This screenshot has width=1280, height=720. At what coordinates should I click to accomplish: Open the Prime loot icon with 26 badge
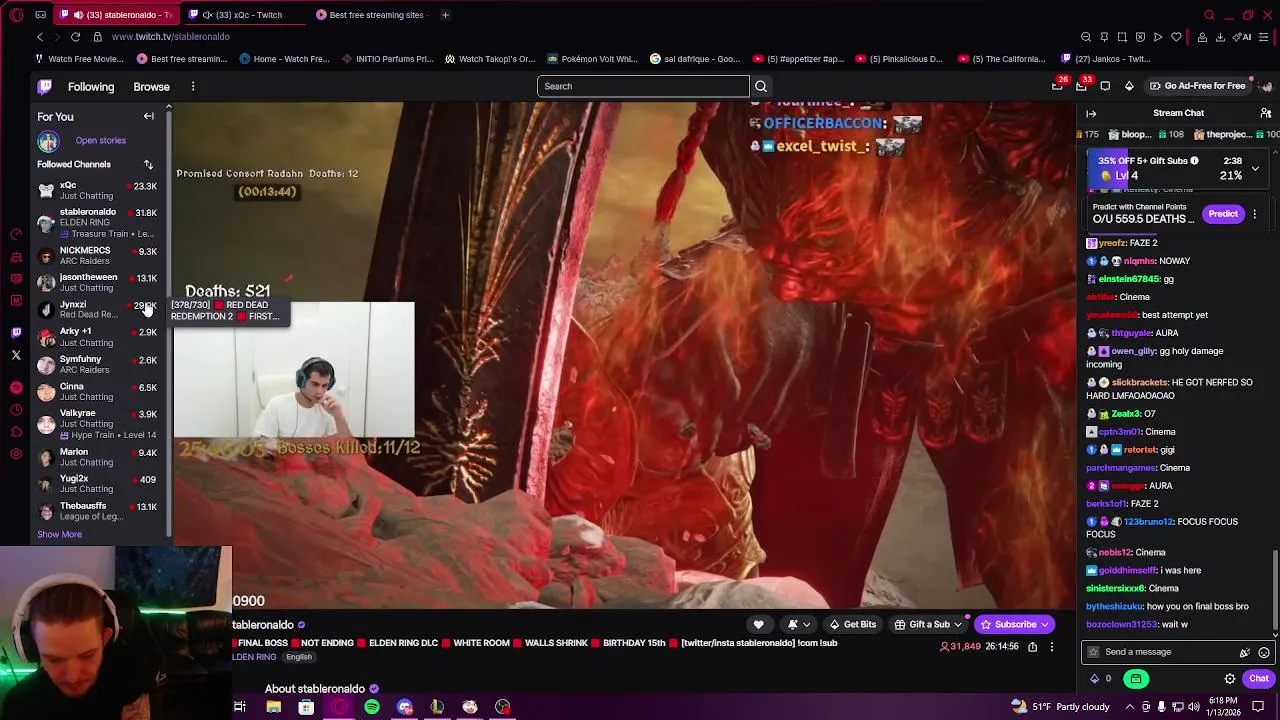click(x=1057, y=86)
